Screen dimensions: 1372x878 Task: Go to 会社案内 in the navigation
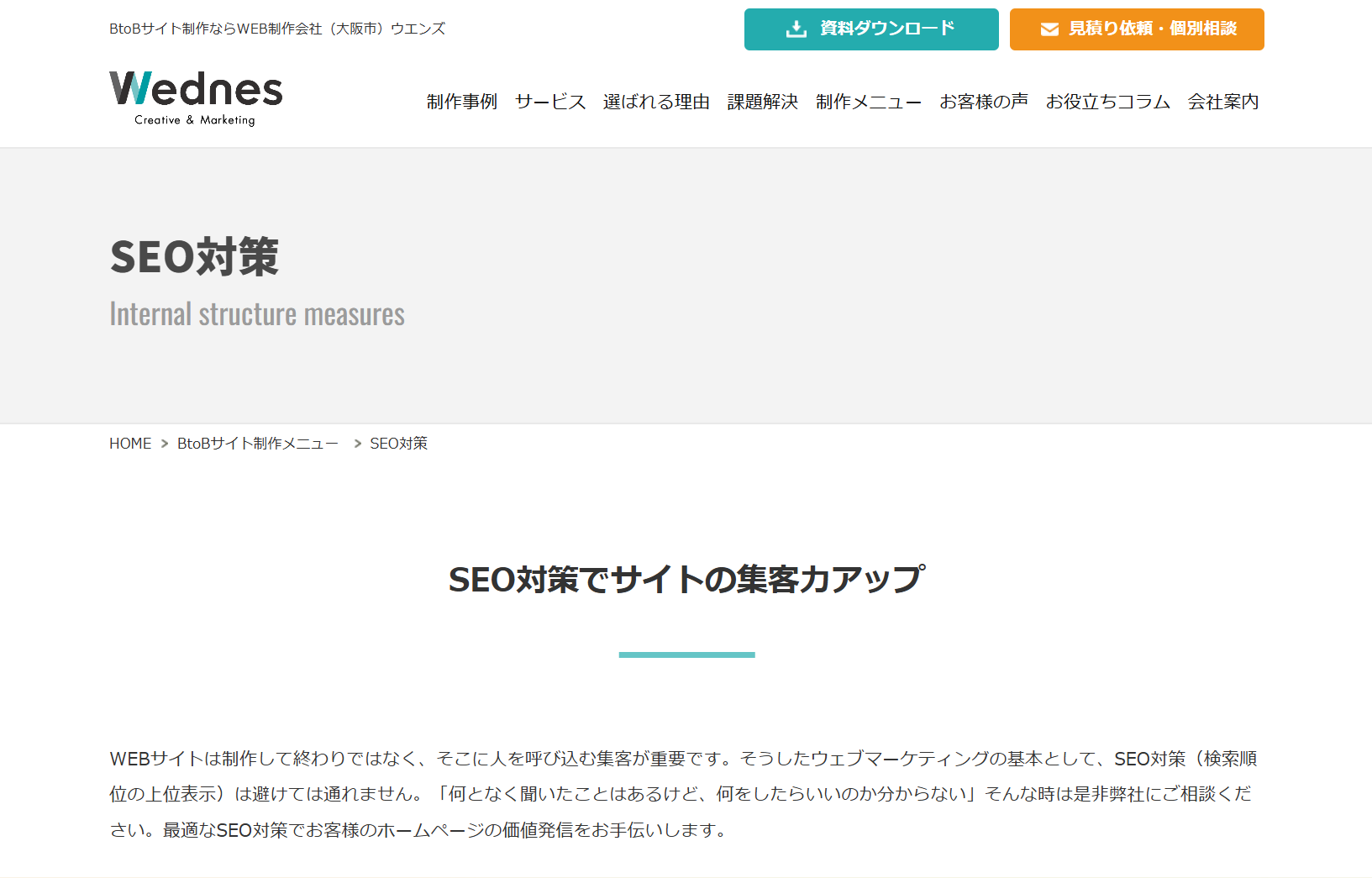pos(1222,102)
